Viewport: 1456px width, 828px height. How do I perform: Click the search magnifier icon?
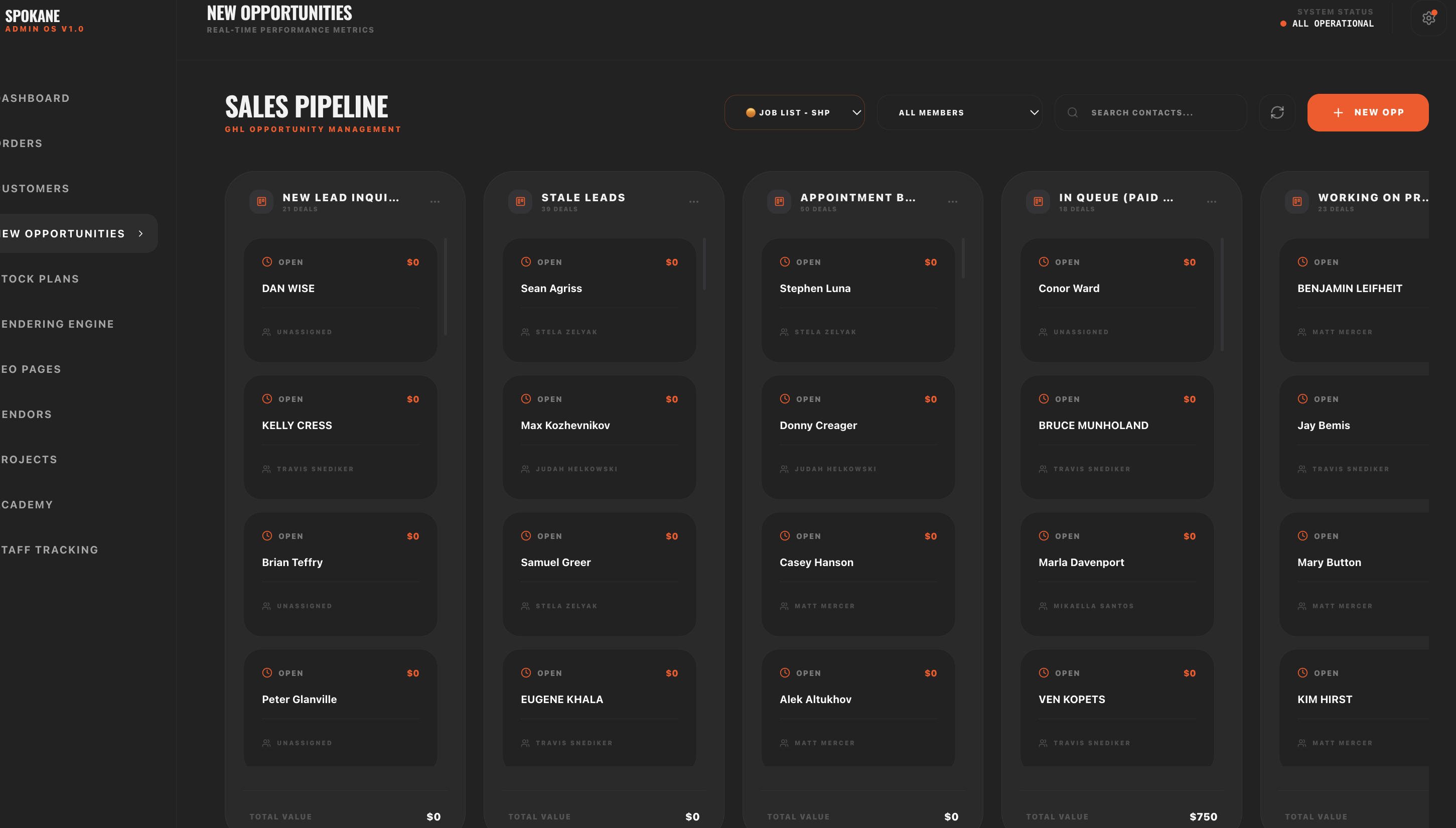click(x=1072, y=112)
